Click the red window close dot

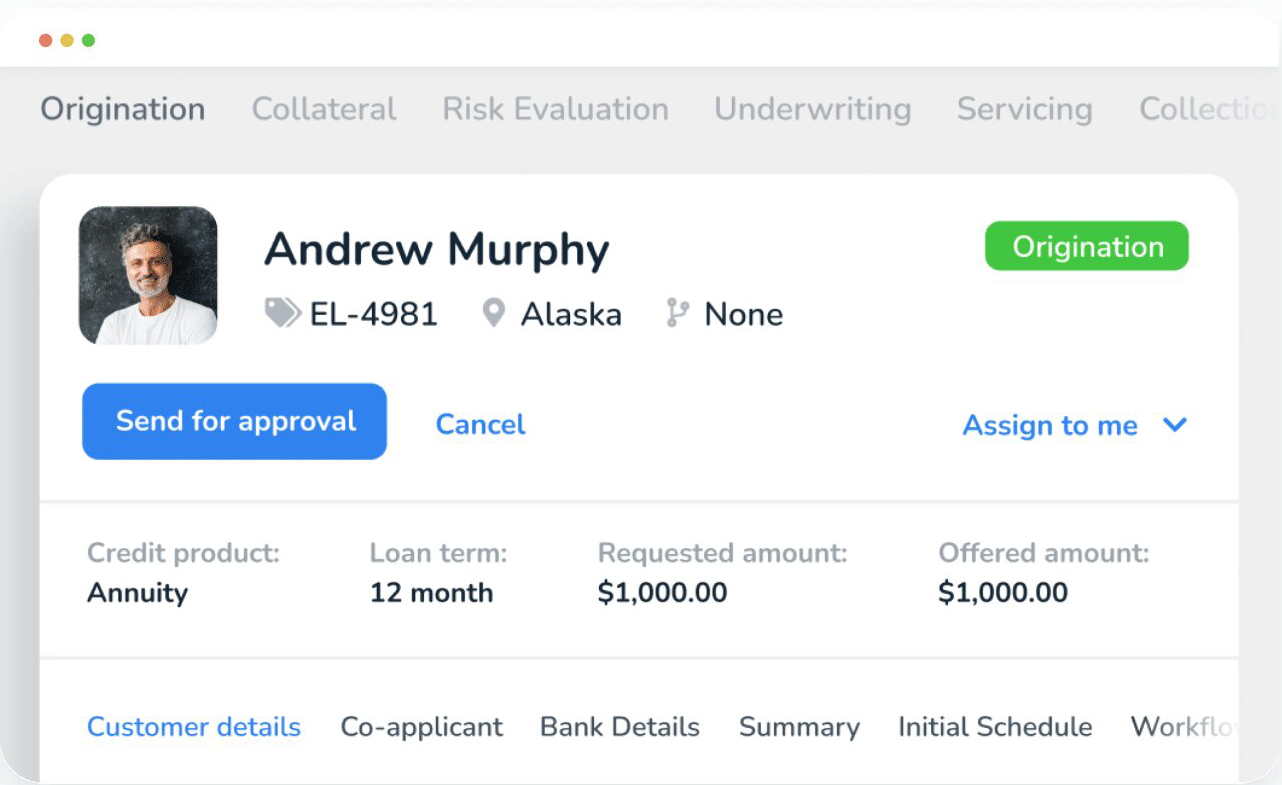tap(45, 40)
